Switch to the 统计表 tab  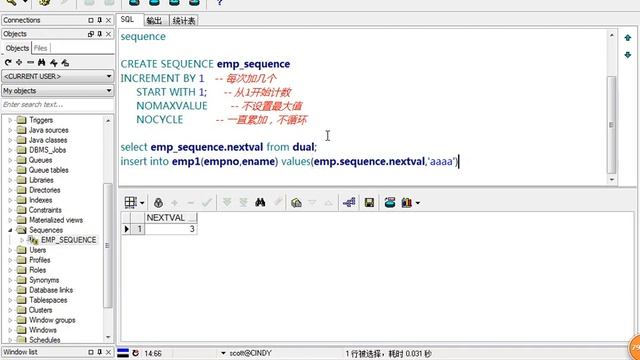tap(184, 20)
